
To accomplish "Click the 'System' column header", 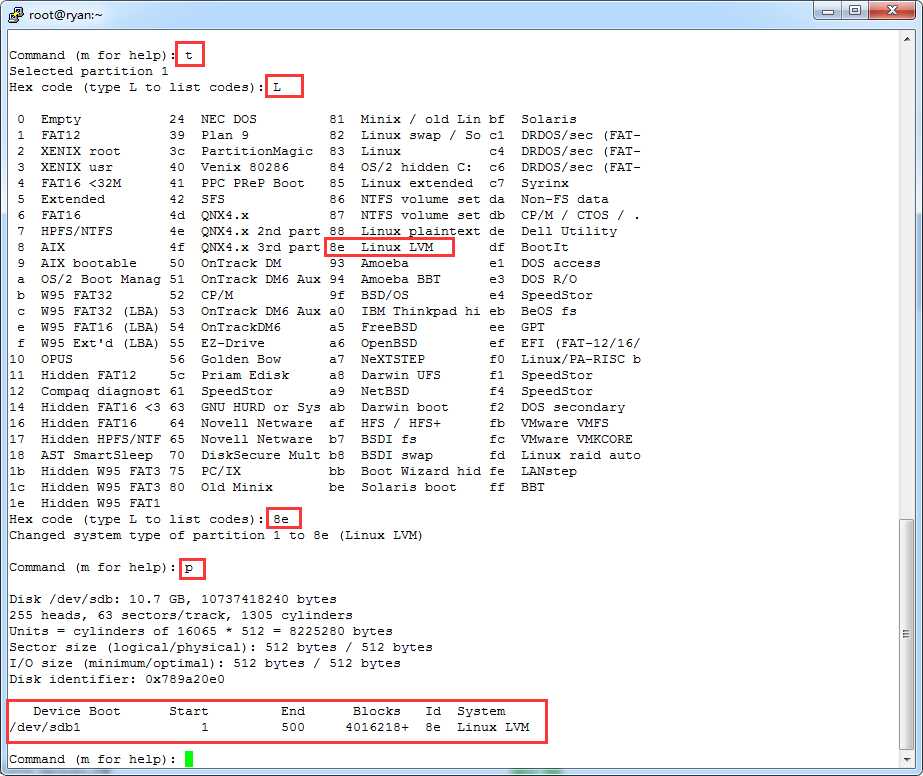I will [481, 711].
